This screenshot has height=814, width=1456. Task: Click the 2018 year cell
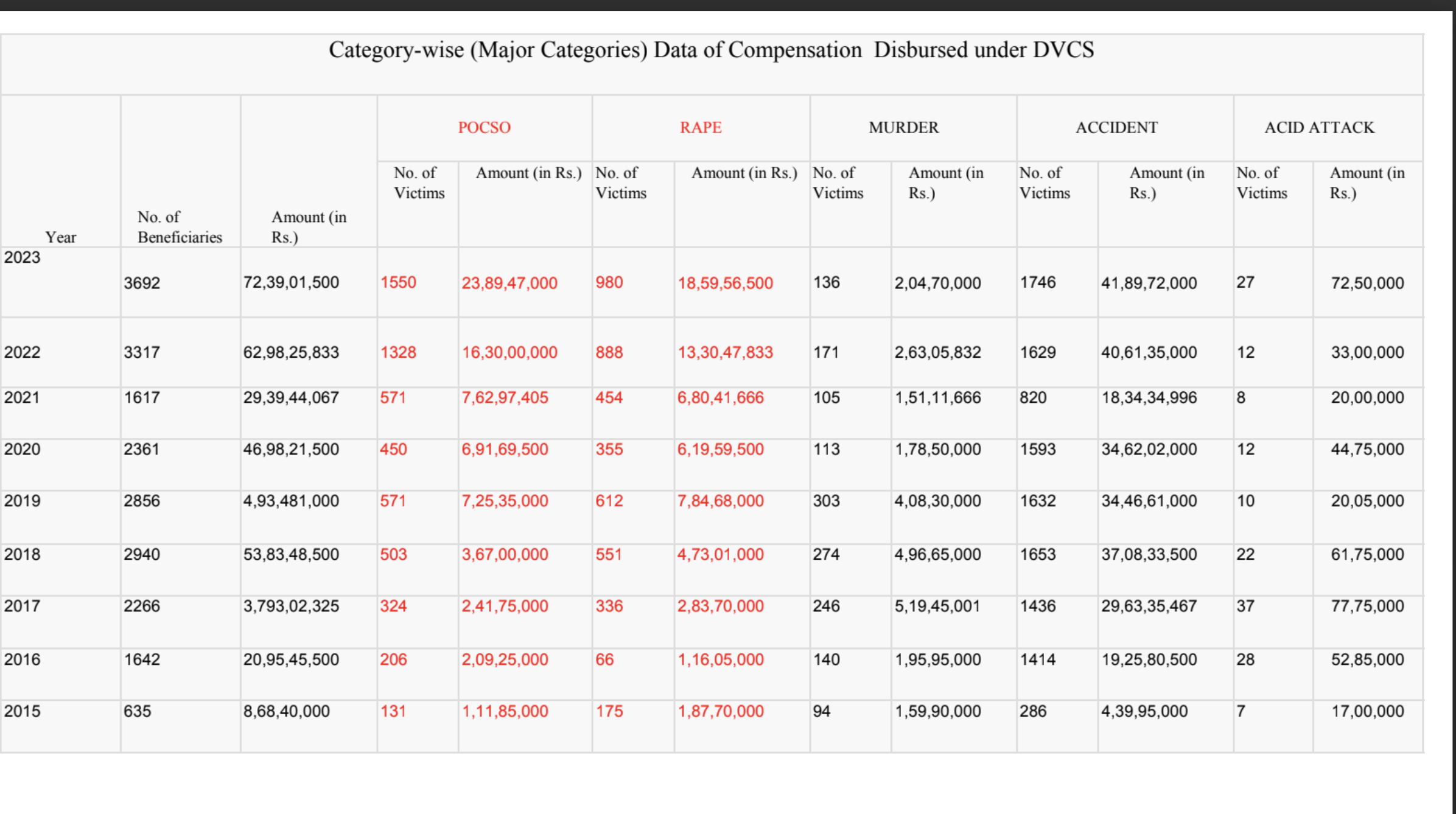pos(23,554)
